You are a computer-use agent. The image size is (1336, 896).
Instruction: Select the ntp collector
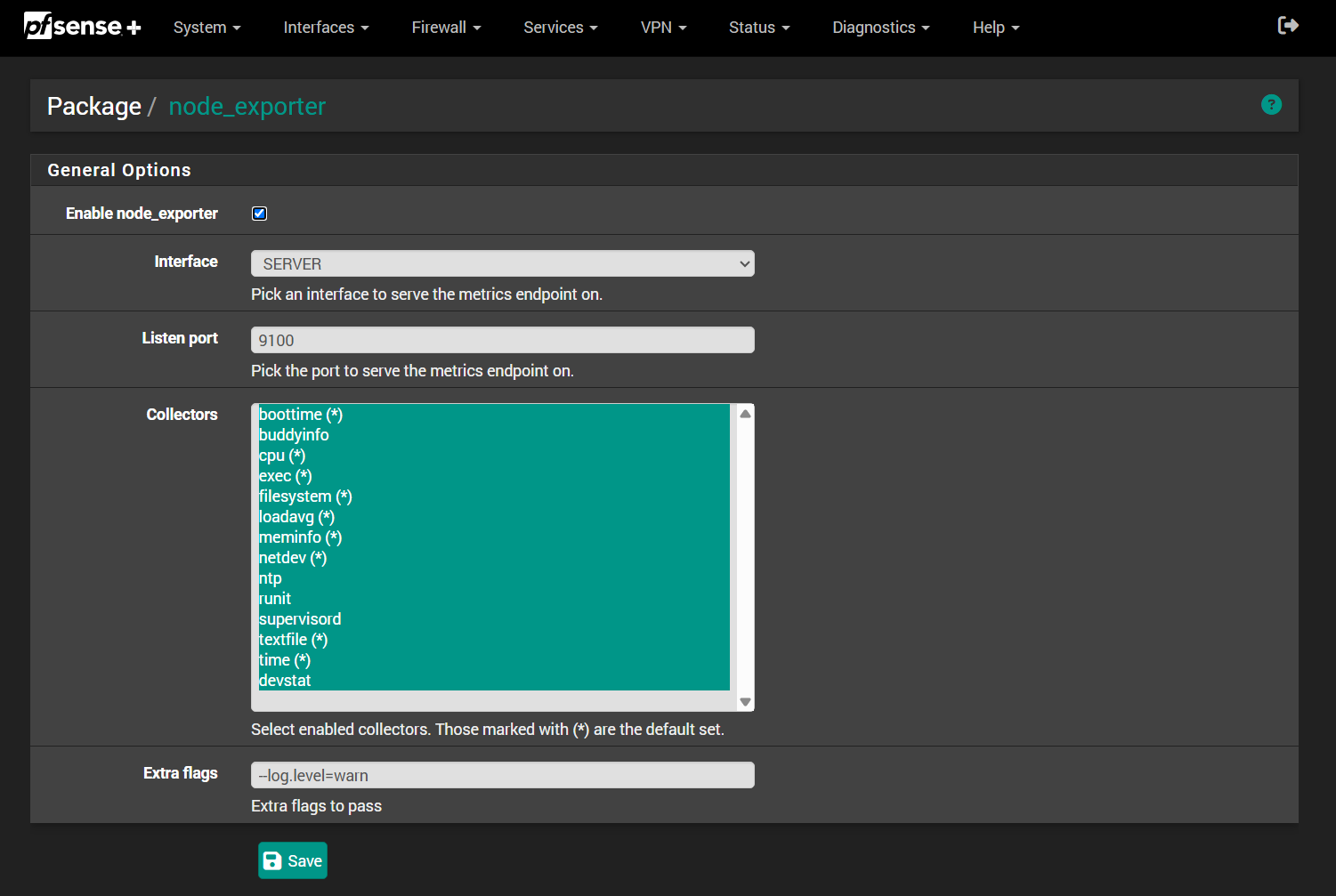494,578
